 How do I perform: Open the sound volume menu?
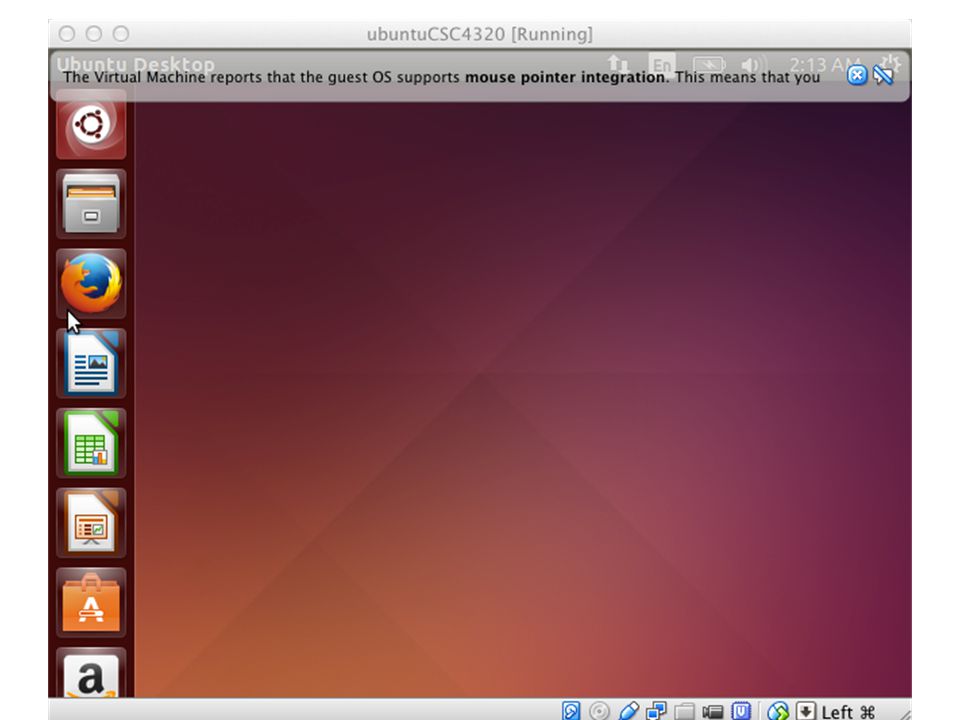pyautogui.click(x=752, y=64)
